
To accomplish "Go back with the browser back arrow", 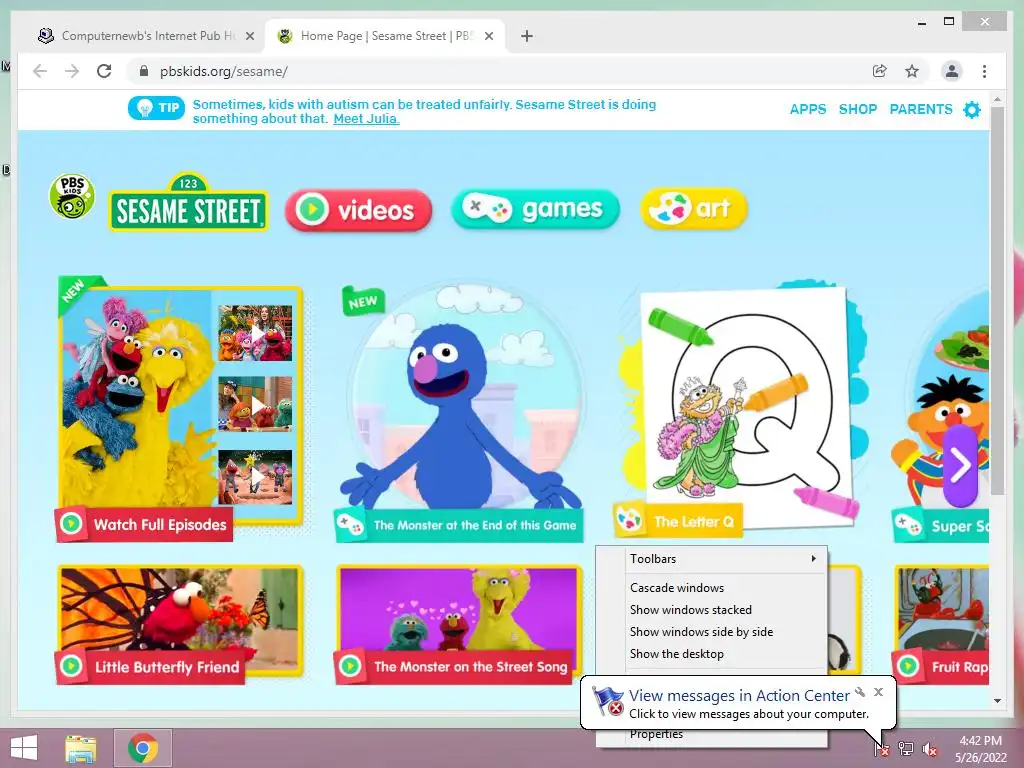I will 40,71.
